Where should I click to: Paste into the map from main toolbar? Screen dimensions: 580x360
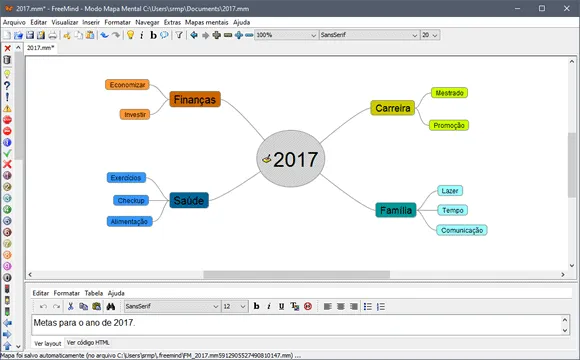90,35
